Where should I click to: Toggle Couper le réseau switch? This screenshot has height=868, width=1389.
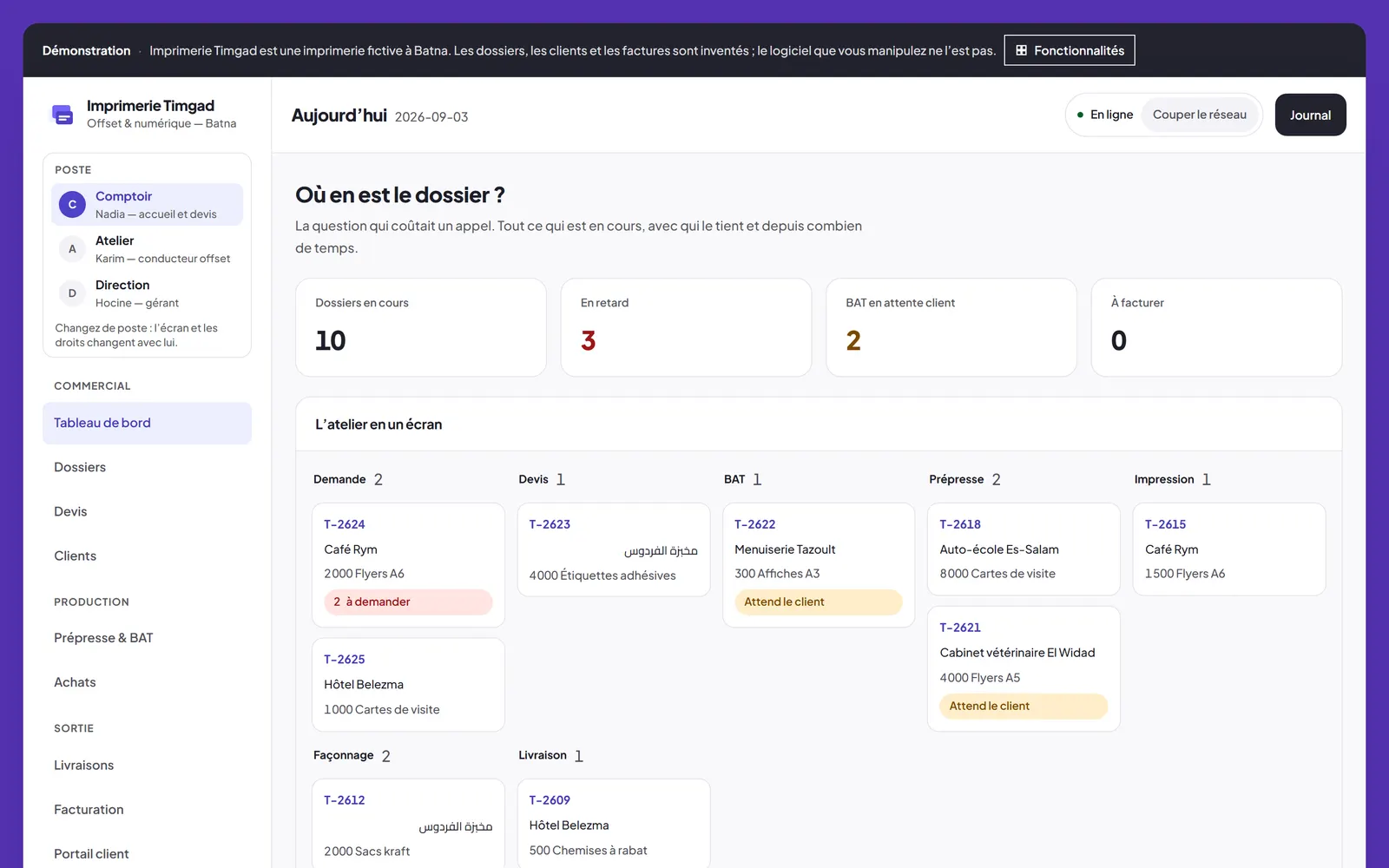click(x=1199, y=115)
